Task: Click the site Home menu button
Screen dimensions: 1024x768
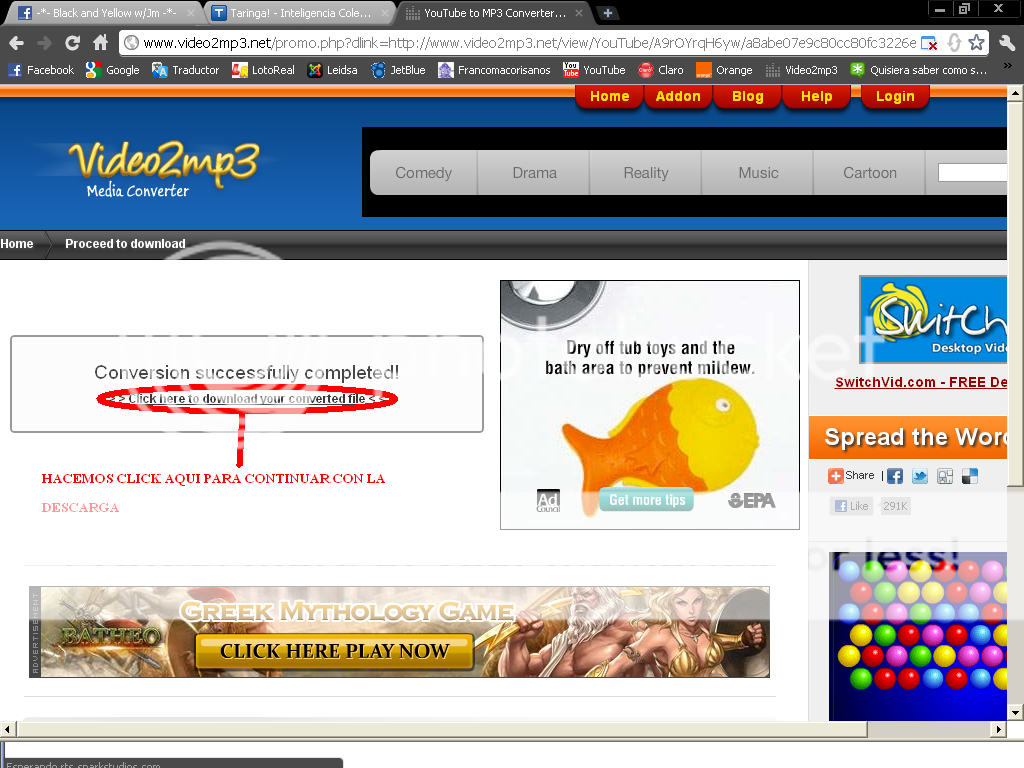Action: pos(609,97)
